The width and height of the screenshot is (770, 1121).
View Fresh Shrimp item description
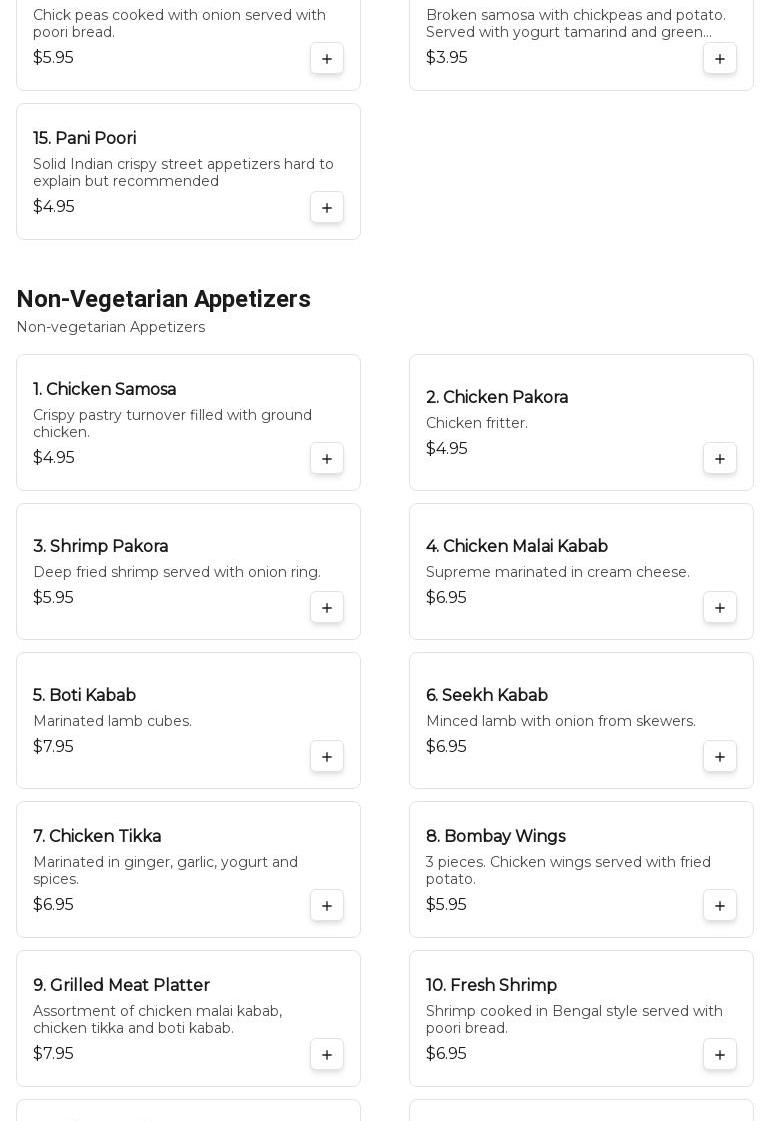point(574,1020)
